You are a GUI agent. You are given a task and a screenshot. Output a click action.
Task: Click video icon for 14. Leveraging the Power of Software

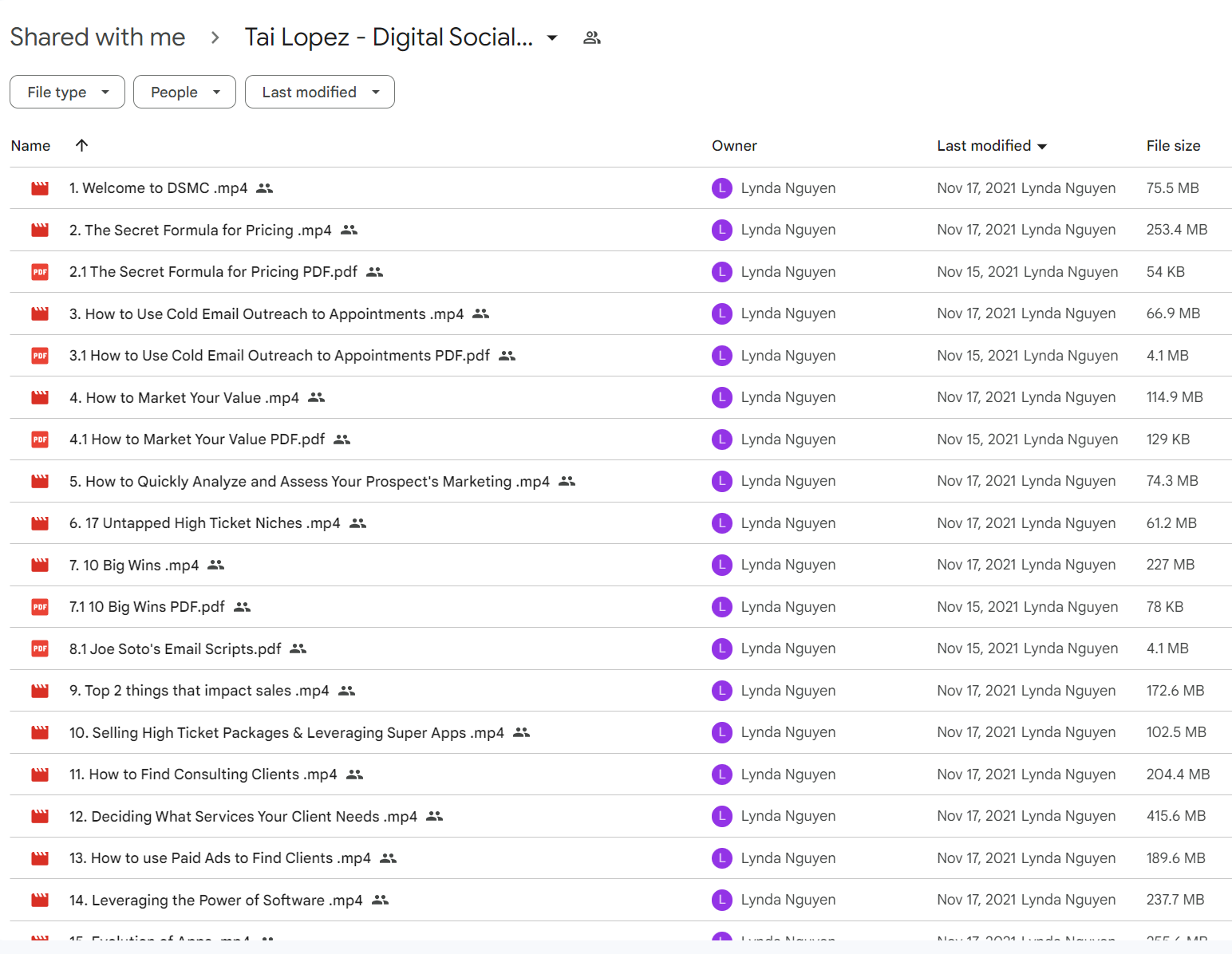click(40, 900)
